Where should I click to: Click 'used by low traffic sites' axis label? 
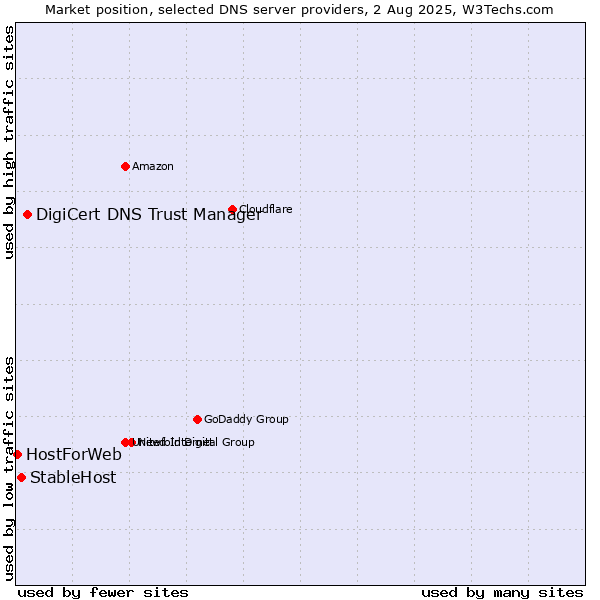pyautogui.click(x=9, y=469)
